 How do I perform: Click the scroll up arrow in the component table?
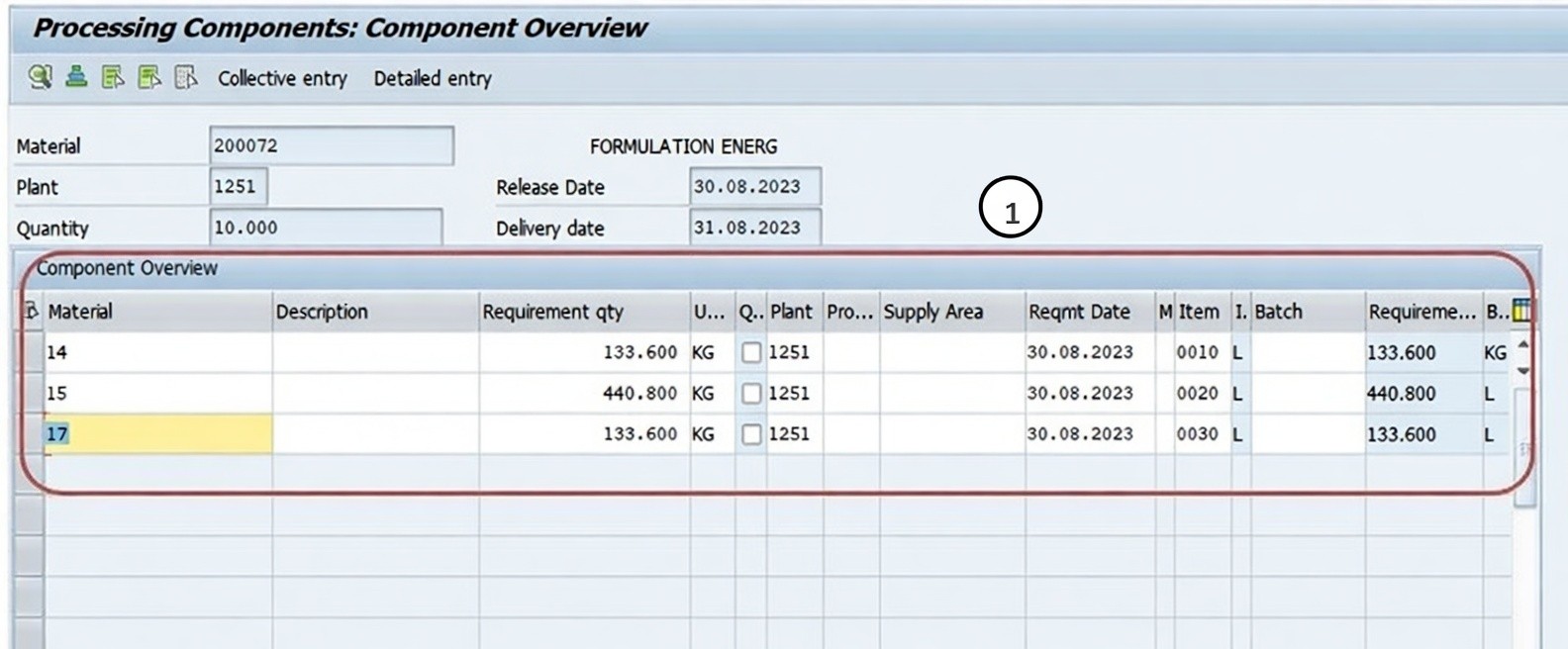coord(1523,346)
